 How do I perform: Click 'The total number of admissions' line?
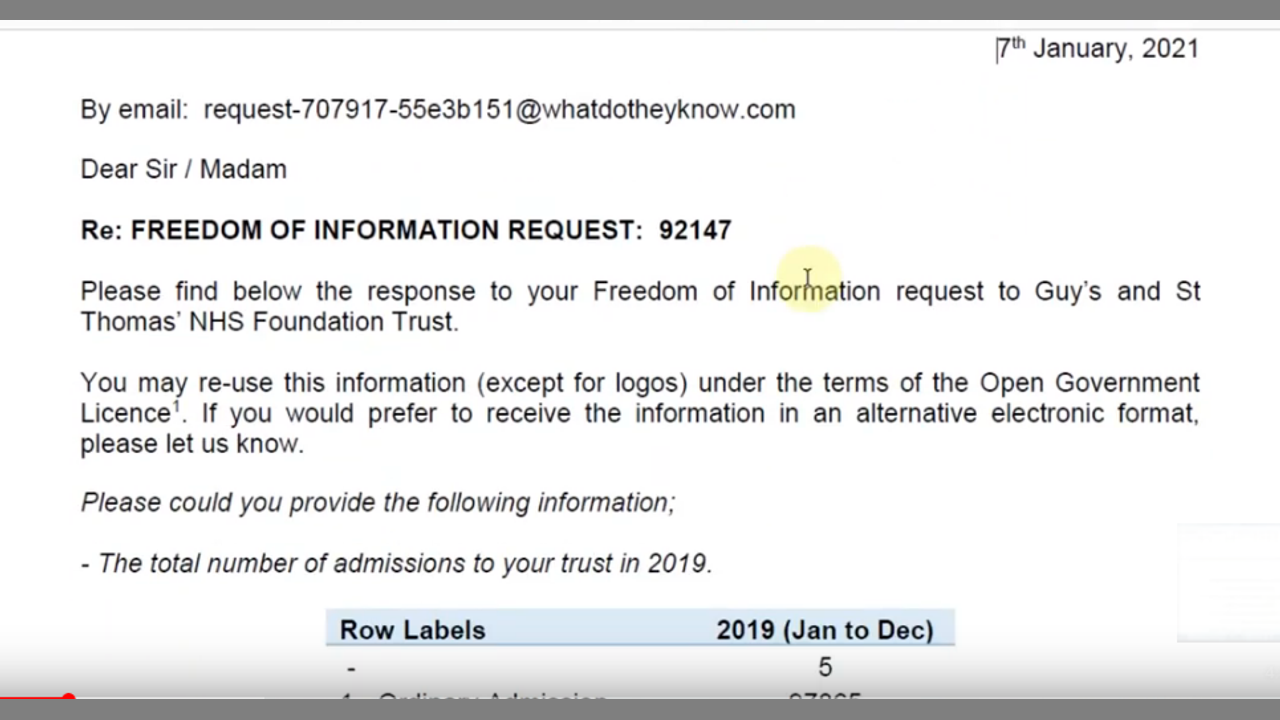[x=396, y=564]
